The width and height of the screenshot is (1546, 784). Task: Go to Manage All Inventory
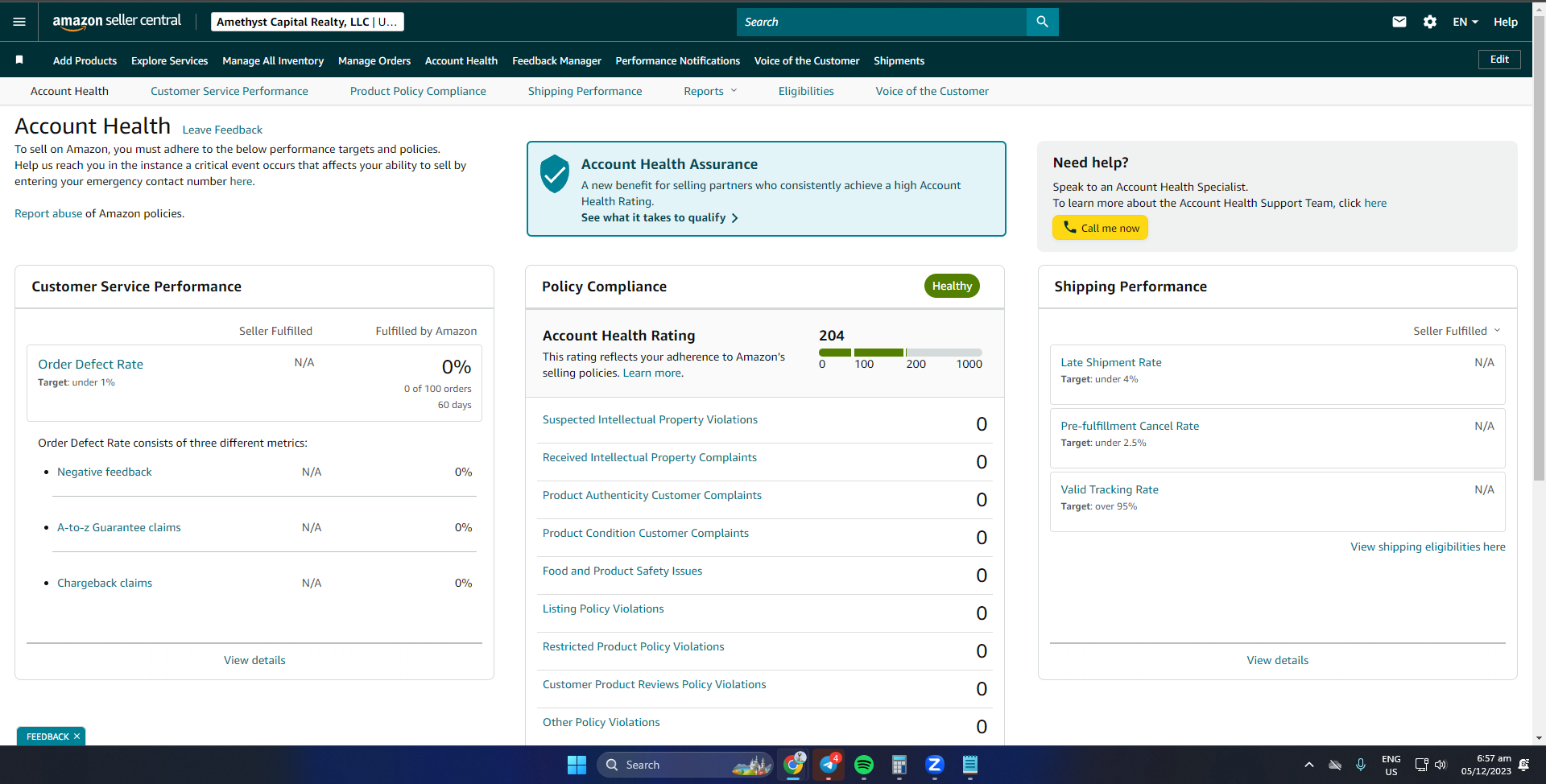[x=273, y=60]
